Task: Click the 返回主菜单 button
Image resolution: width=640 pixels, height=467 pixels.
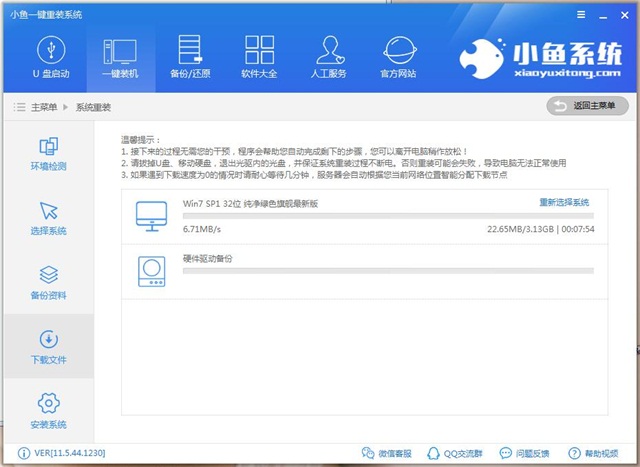Action: tap(588, 106)
